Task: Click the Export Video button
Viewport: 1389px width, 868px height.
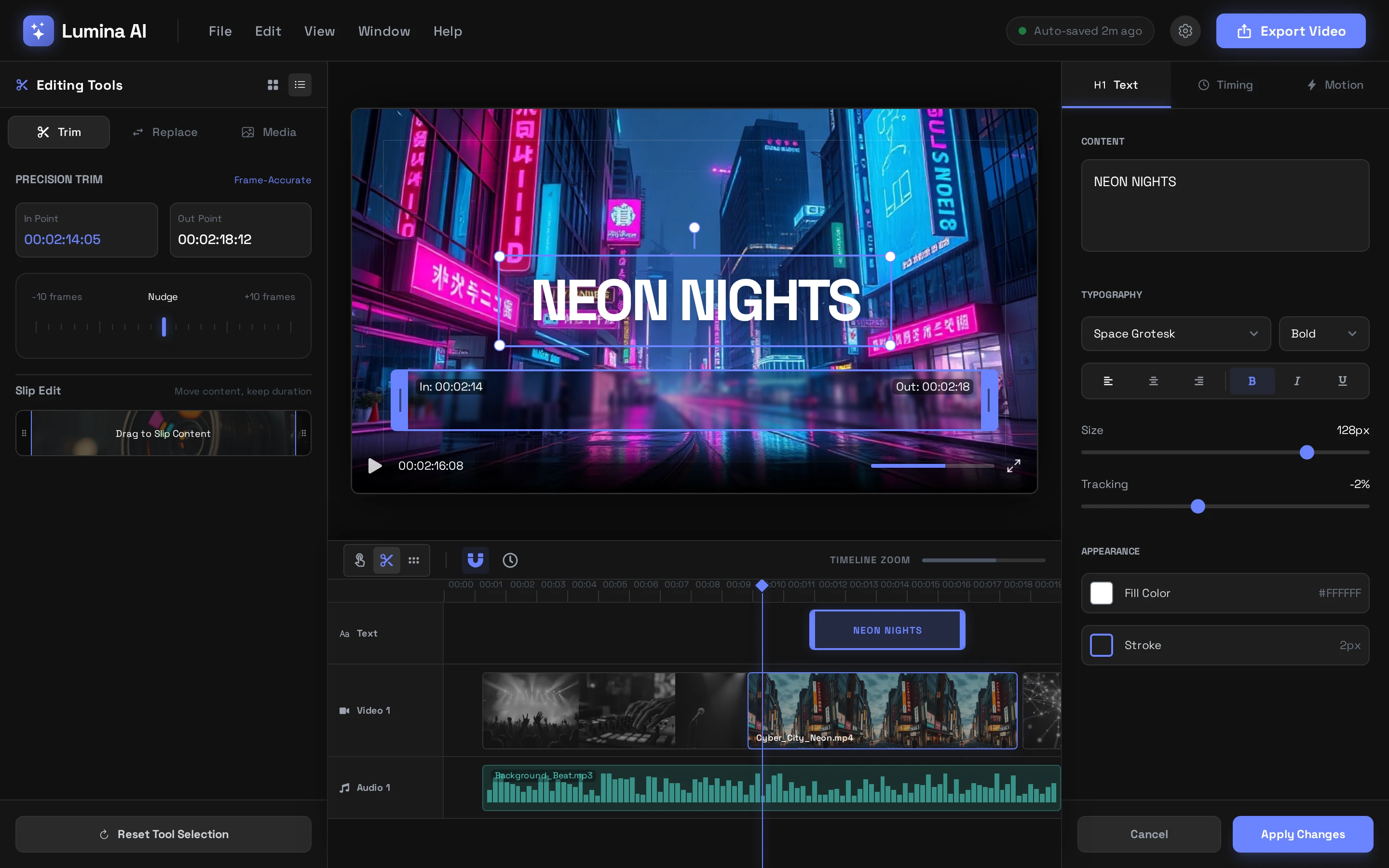Action: click(1290, 31)
